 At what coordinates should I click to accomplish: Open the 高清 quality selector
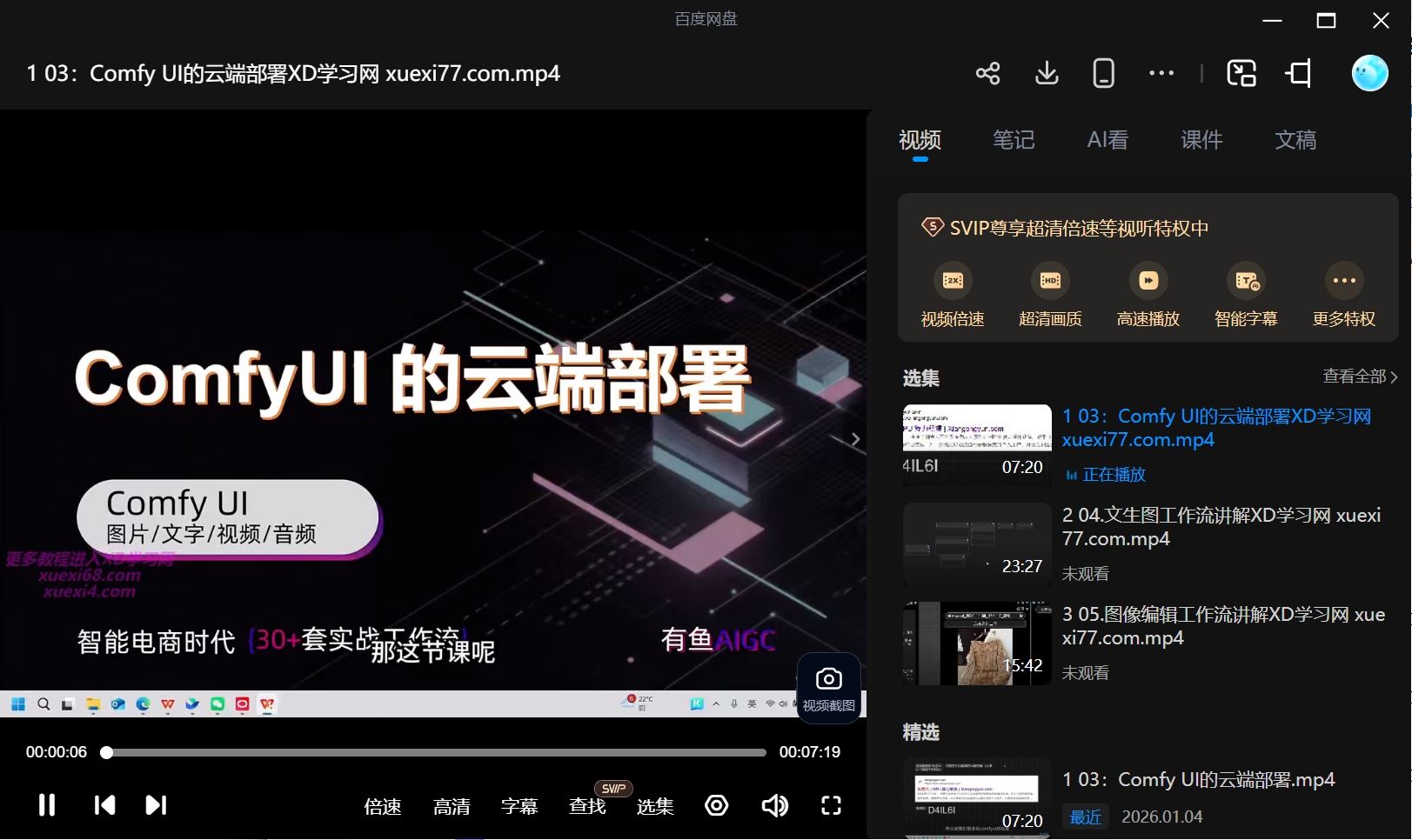click(452, 806)
